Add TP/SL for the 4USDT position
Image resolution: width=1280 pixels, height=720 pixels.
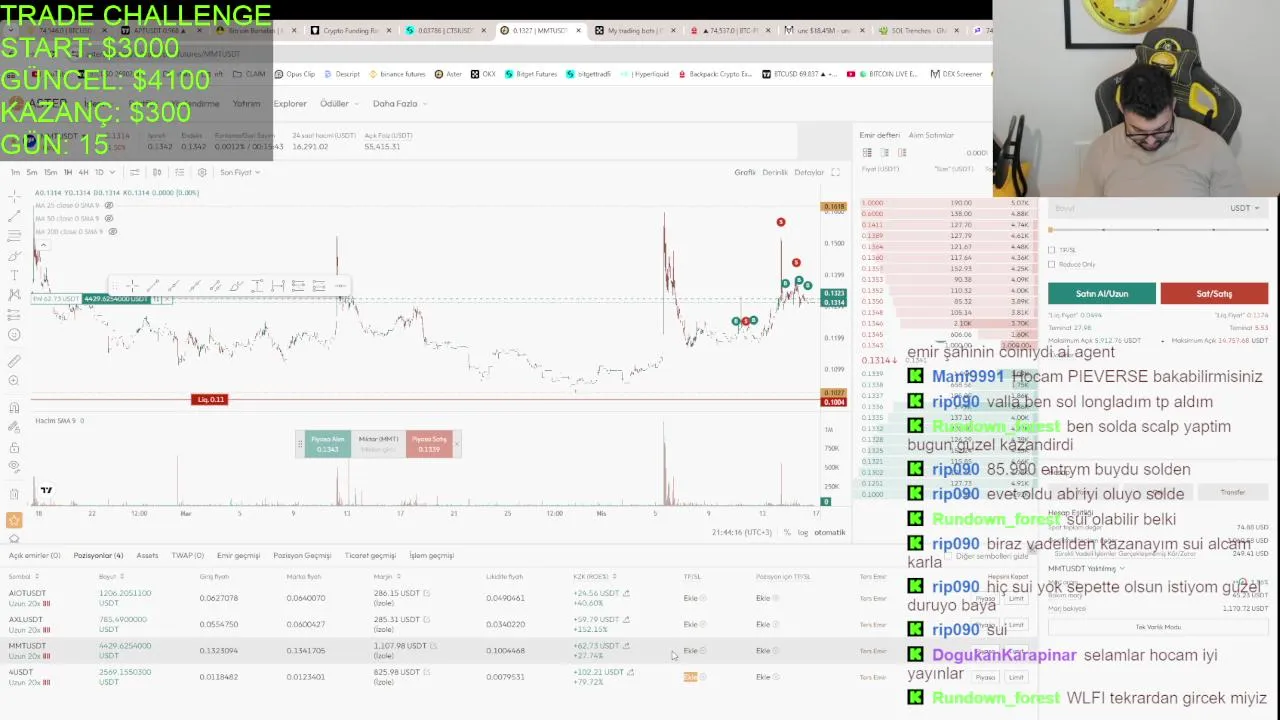(690, 677)
